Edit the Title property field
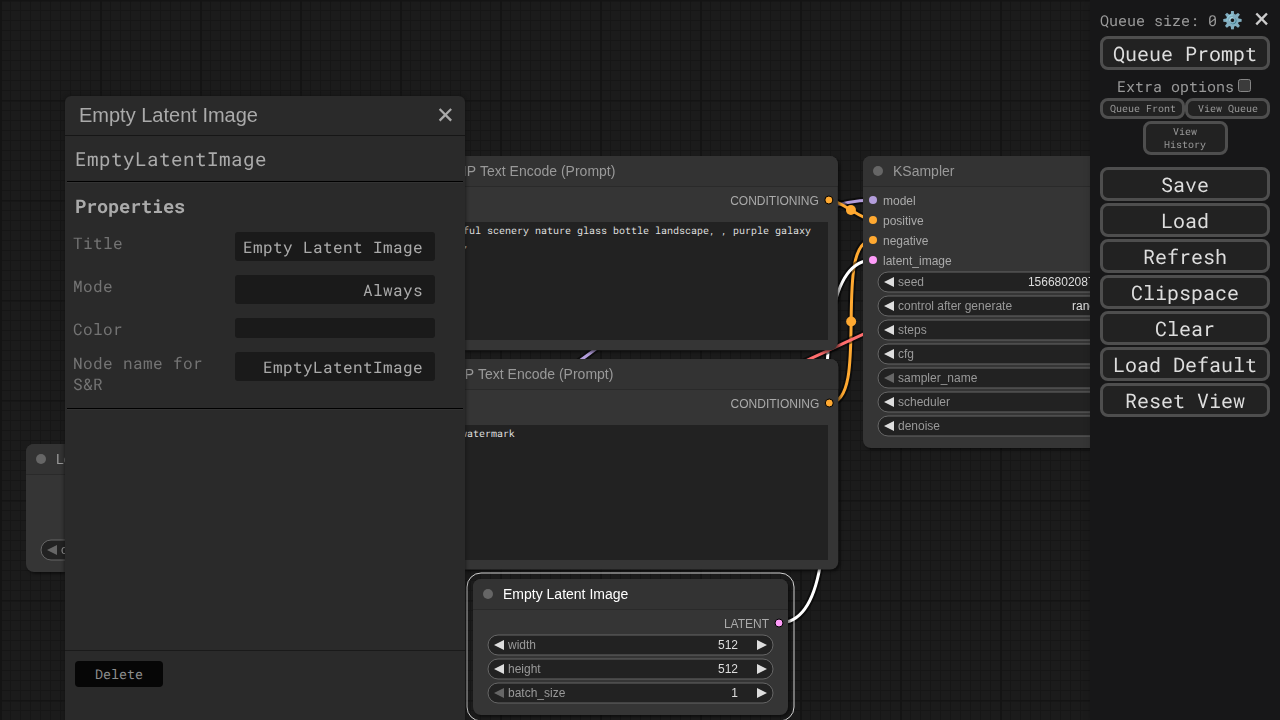Image resolution: width=1280 pixels, height=720 pixels. (x=334, y=247)
